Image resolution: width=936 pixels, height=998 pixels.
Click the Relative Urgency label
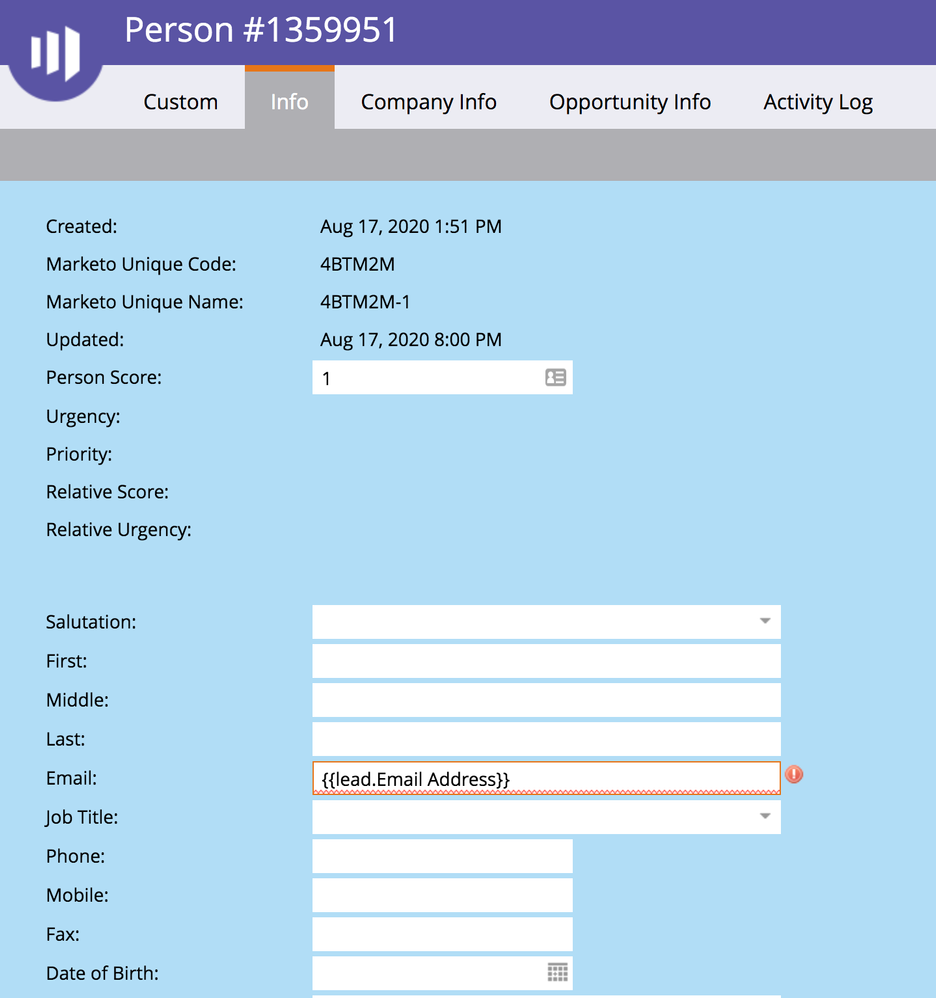tap(118, 530)
